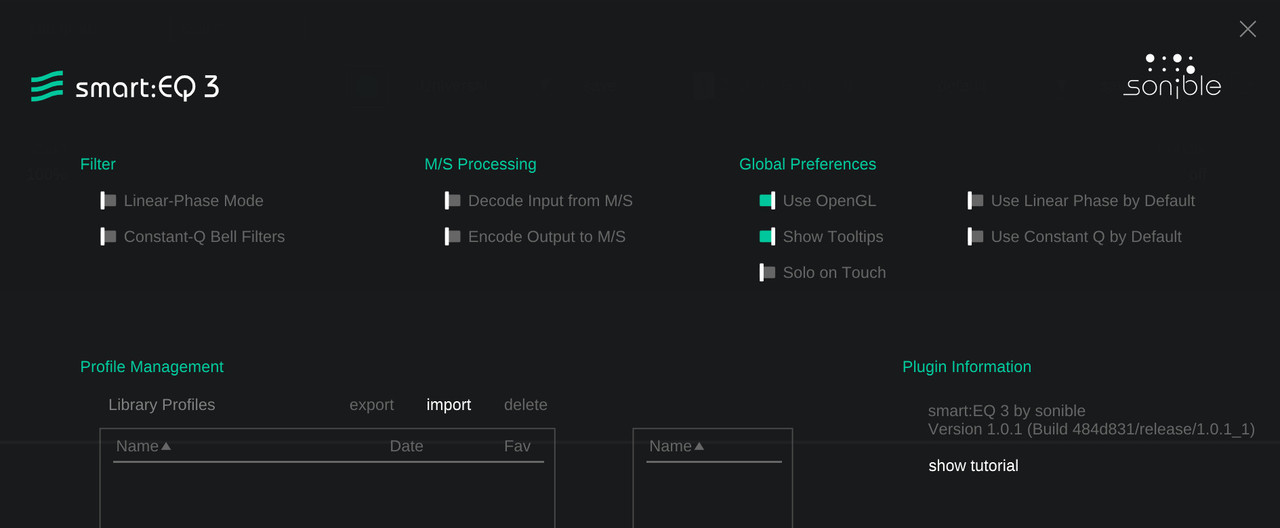Viewport: 1280px width, 528px height.
Task: Click the Version 1.0.1 build text
Action: tap(1091, 429)
